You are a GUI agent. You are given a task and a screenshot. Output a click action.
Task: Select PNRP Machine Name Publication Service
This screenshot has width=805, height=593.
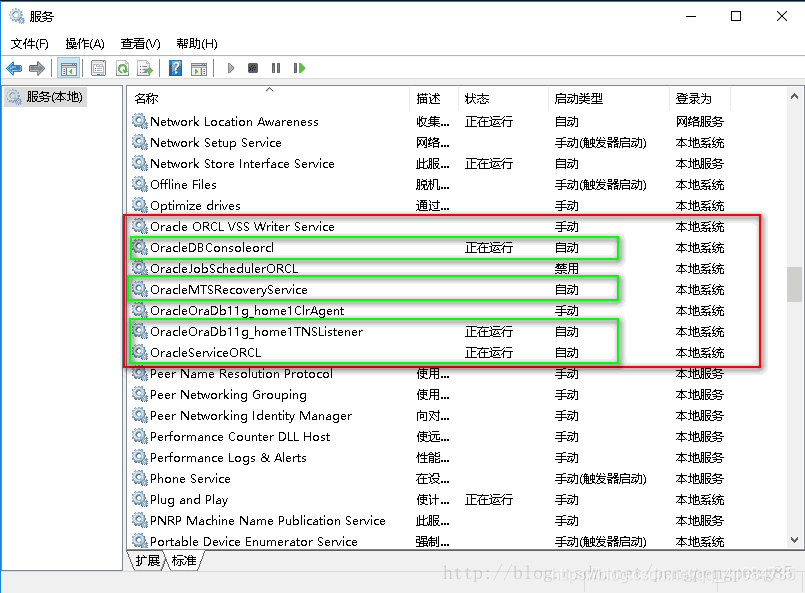[x=429, y=521]
